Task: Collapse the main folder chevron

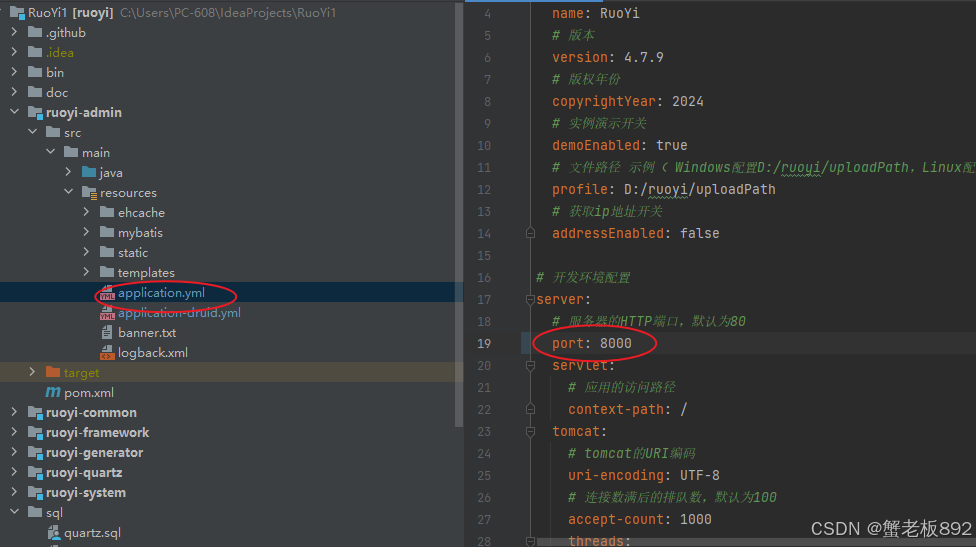Action: (50, 152)
